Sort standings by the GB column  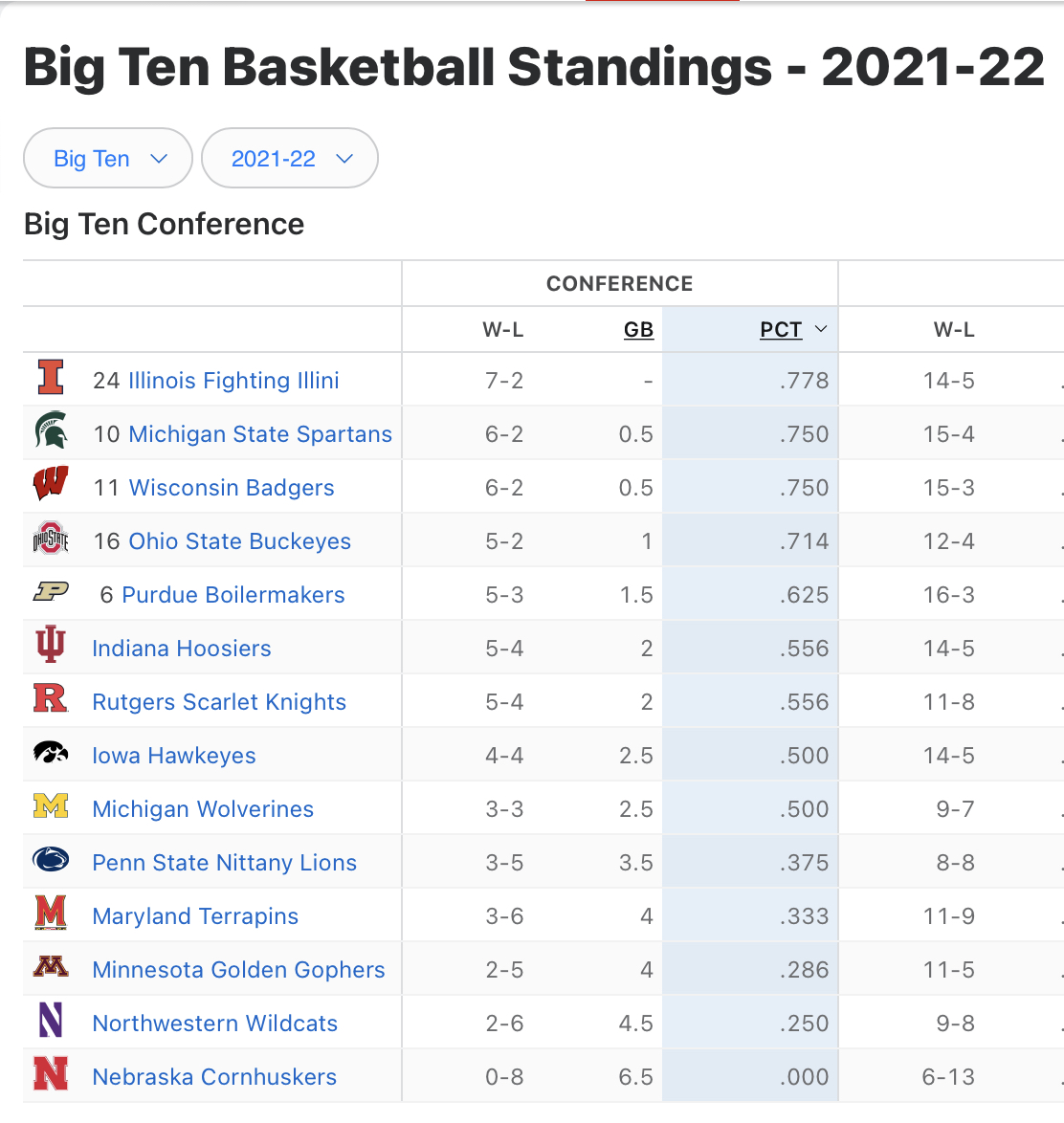638,330
